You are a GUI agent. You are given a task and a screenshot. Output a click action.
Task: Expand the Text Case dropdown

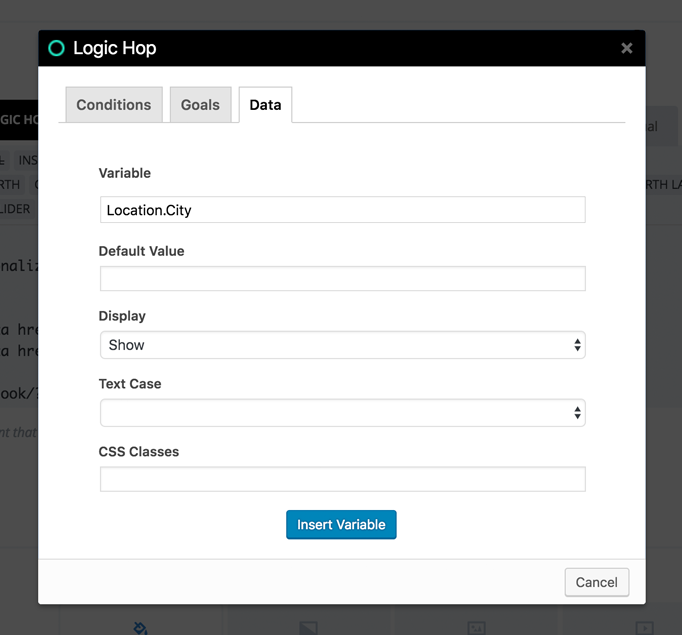343,413
